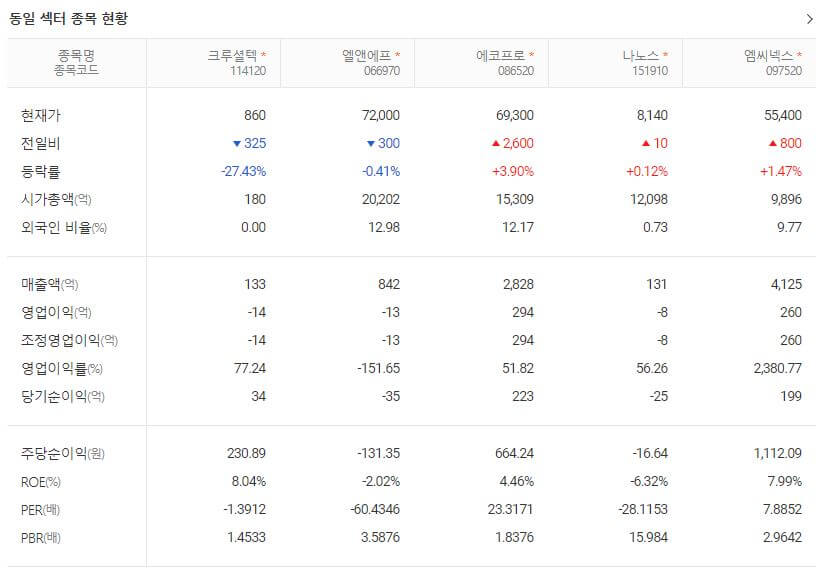Screen dimensions: 828x577
Task: Click stock code 151910
Action: point(650,71)
